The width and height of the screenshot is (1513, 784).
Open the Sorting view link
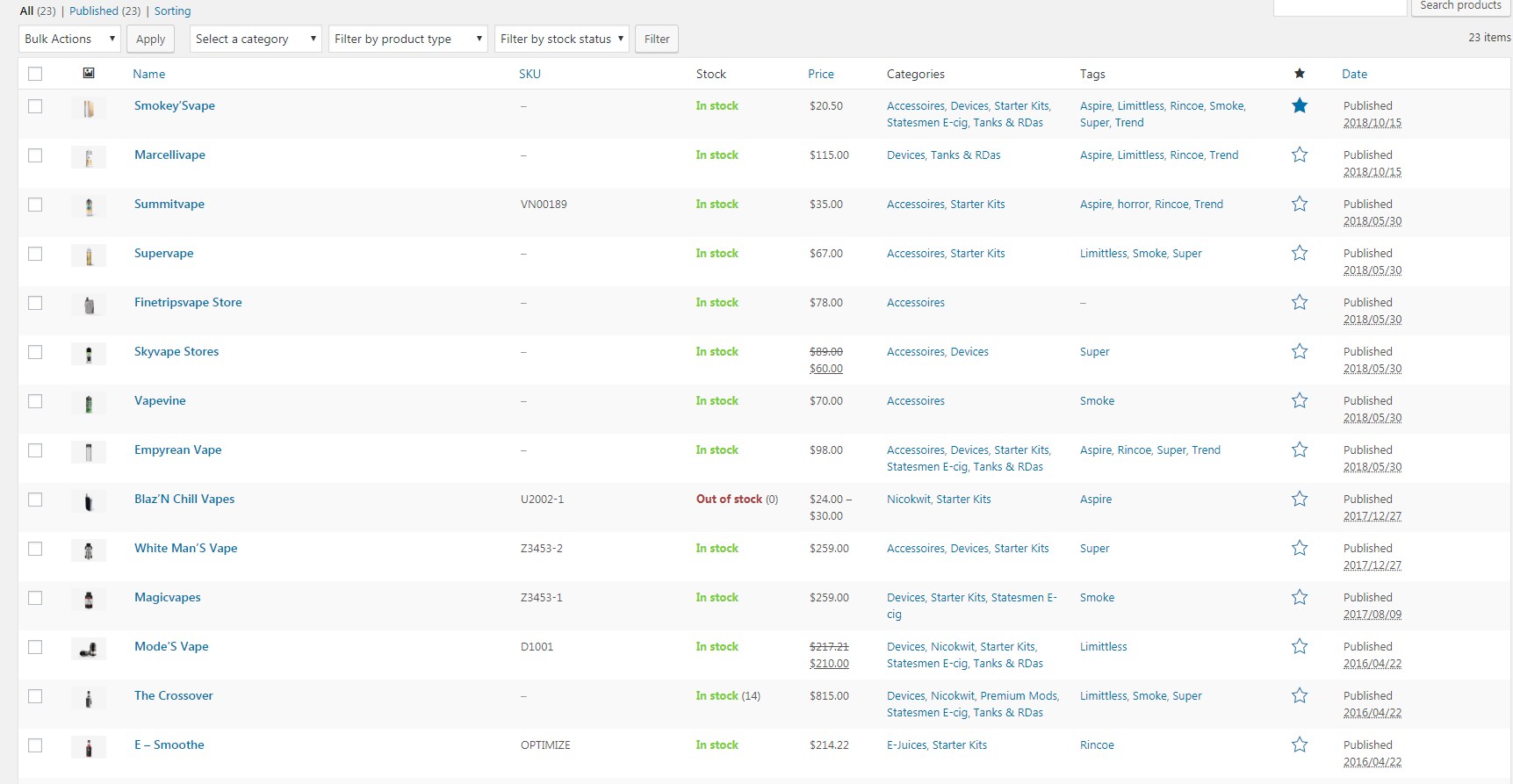[172, 11]
